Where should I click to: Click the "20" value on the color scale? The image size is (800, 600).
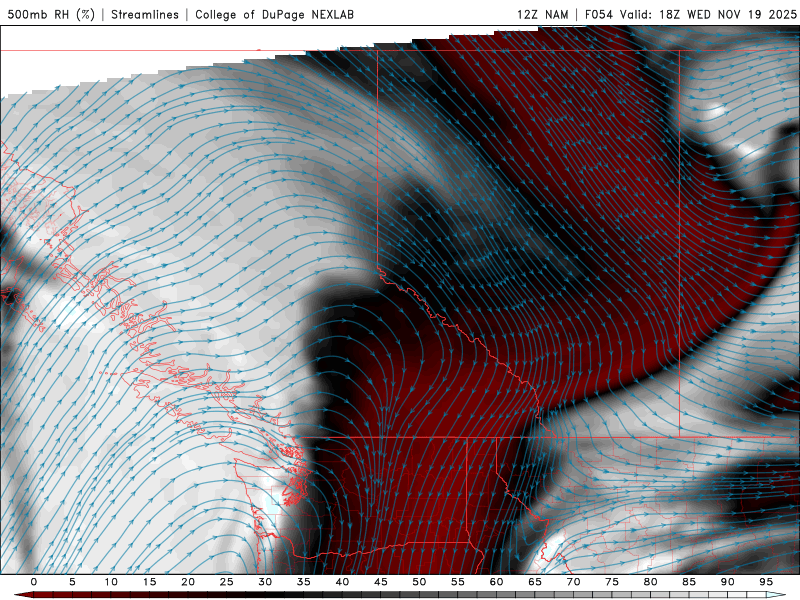click(188, 582)
